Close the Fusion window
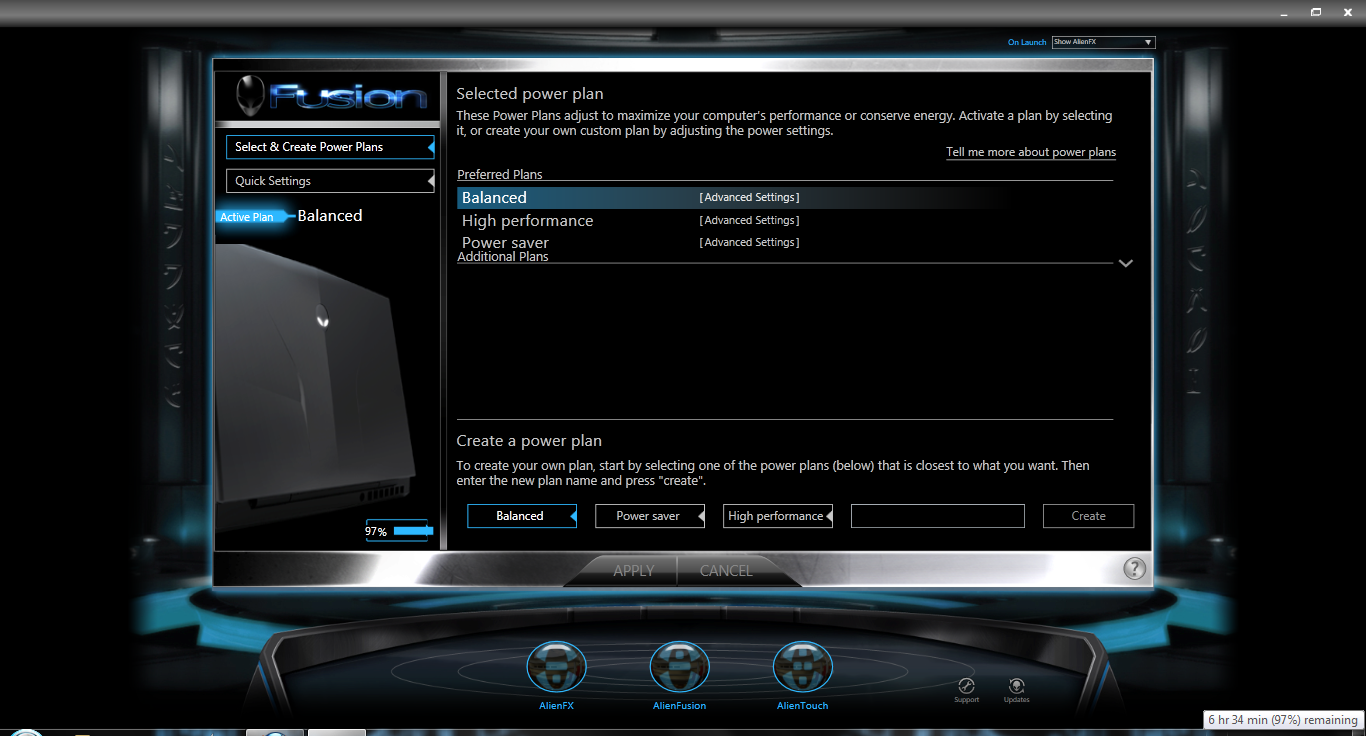Image resolution: width=1366 pixels, height=736 pixels. tap(1346, 12)
